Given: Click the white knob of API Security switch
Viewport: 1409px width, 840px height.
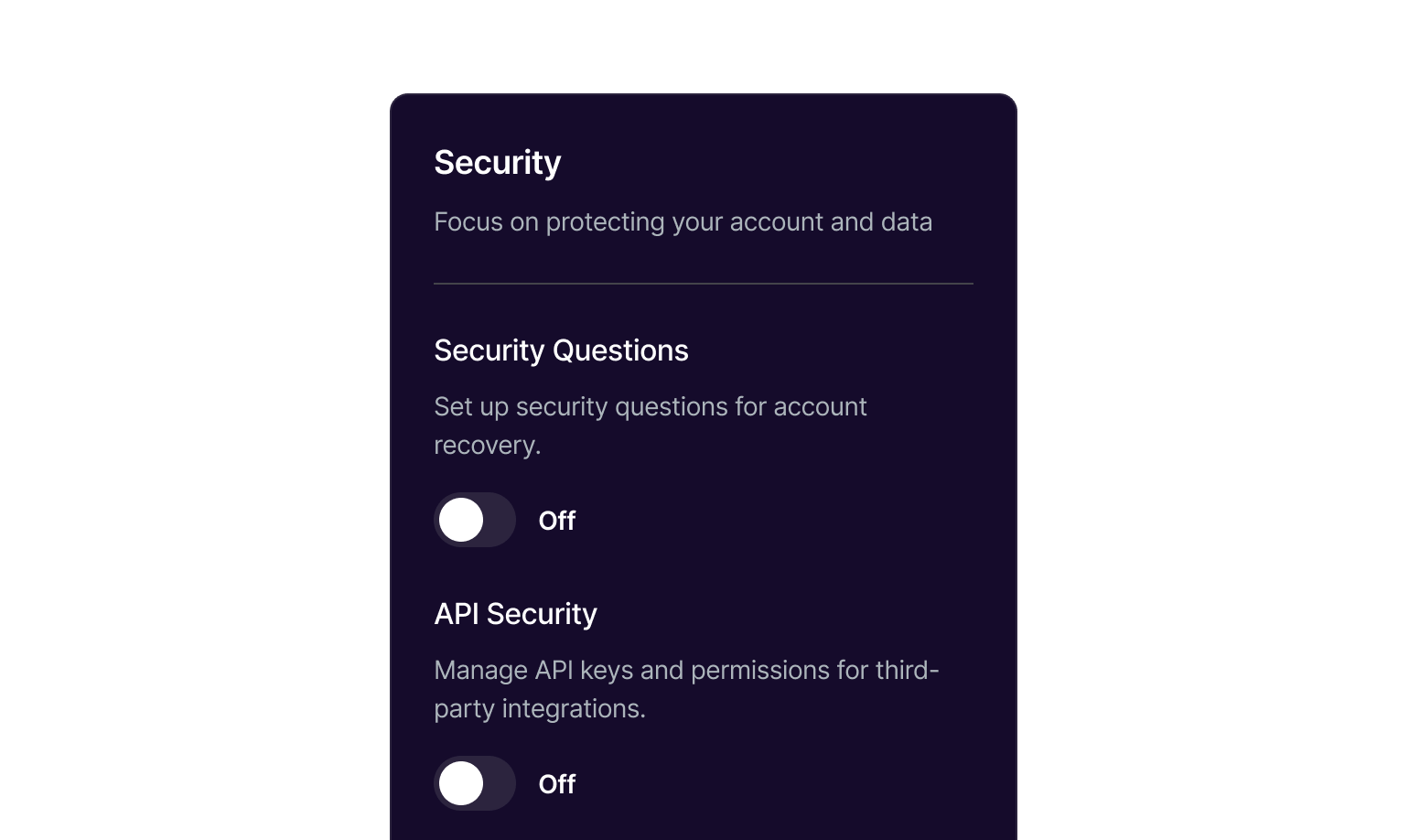Looking at the screenshot, I should tap(461, 783).
